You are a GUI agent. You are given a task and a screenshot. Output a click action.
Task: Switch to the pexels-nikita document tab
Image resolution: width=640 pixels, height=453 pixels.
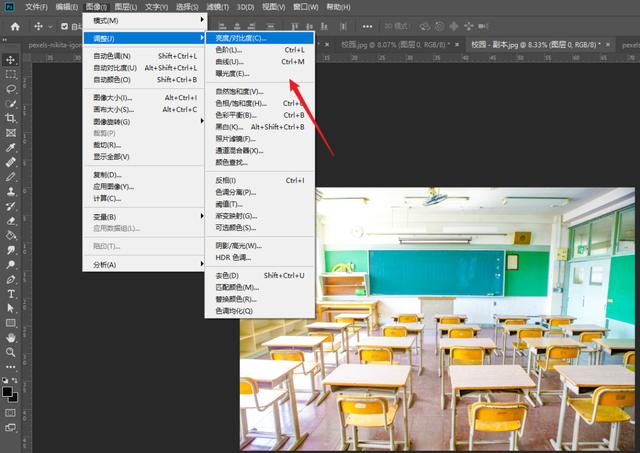[54, 45]
